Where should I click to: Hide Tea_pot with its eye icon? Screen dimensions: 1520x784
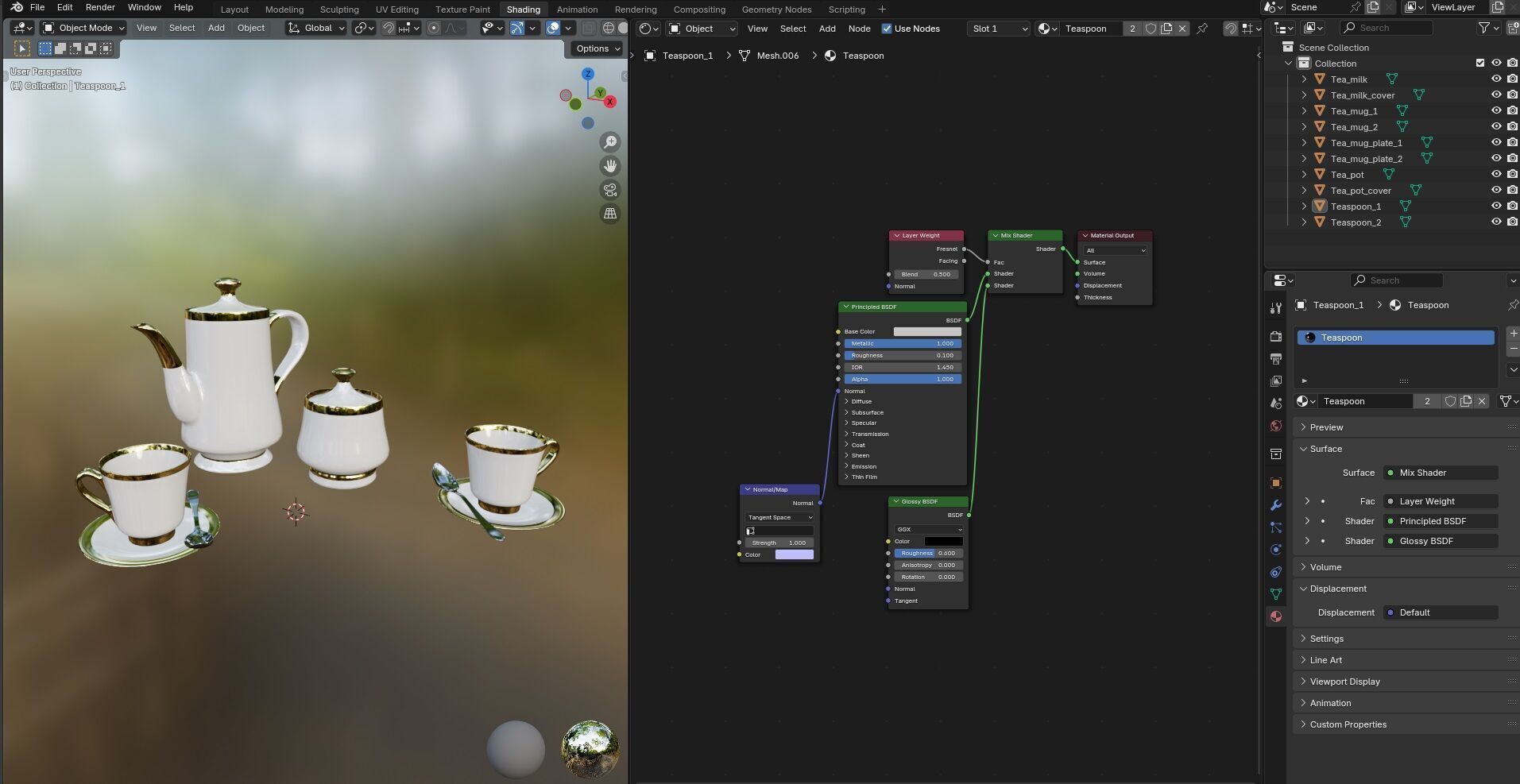tap(1496, 175)
